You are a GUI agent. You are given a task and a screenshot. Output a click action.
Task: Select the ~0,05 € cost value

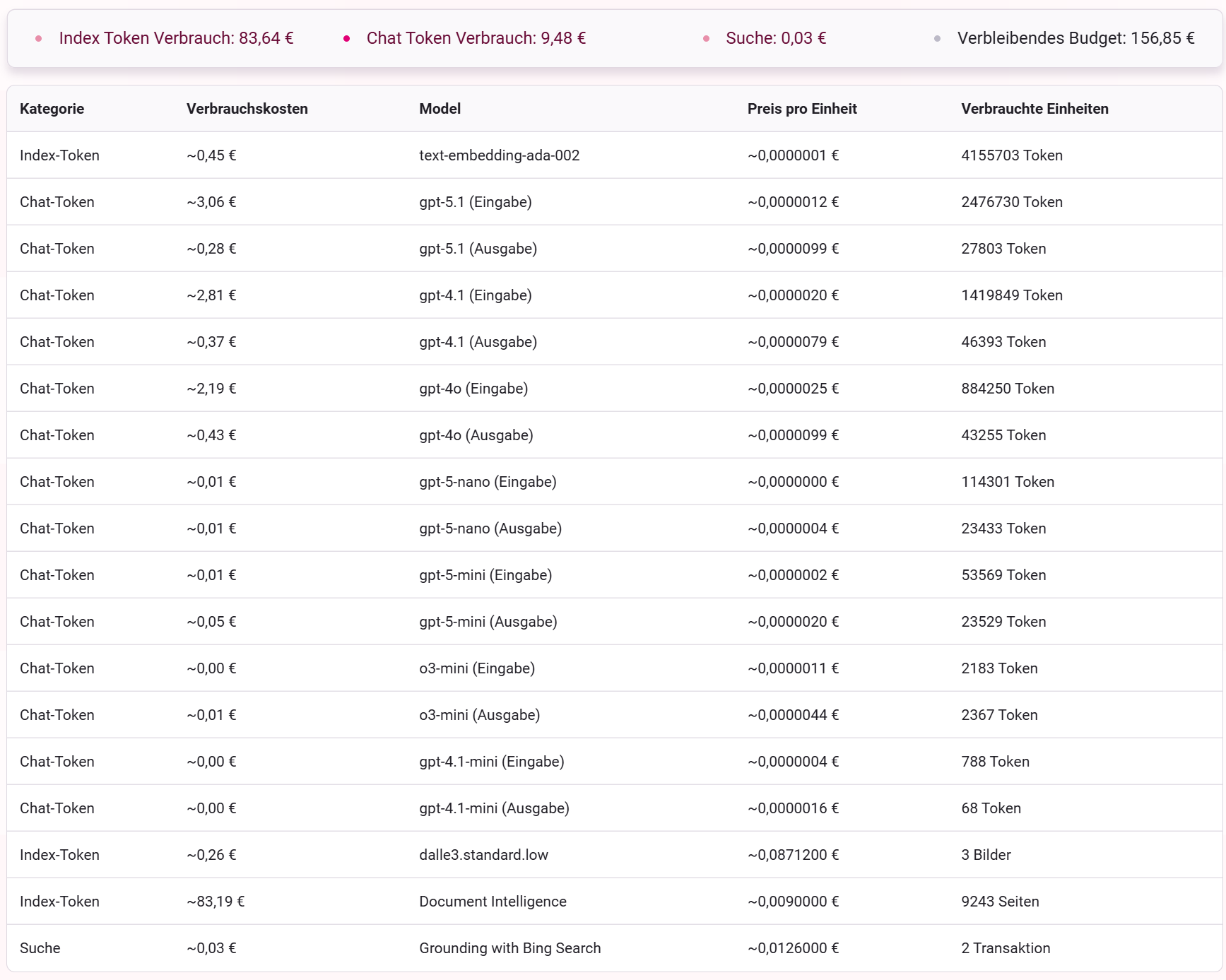coord(211,622)
